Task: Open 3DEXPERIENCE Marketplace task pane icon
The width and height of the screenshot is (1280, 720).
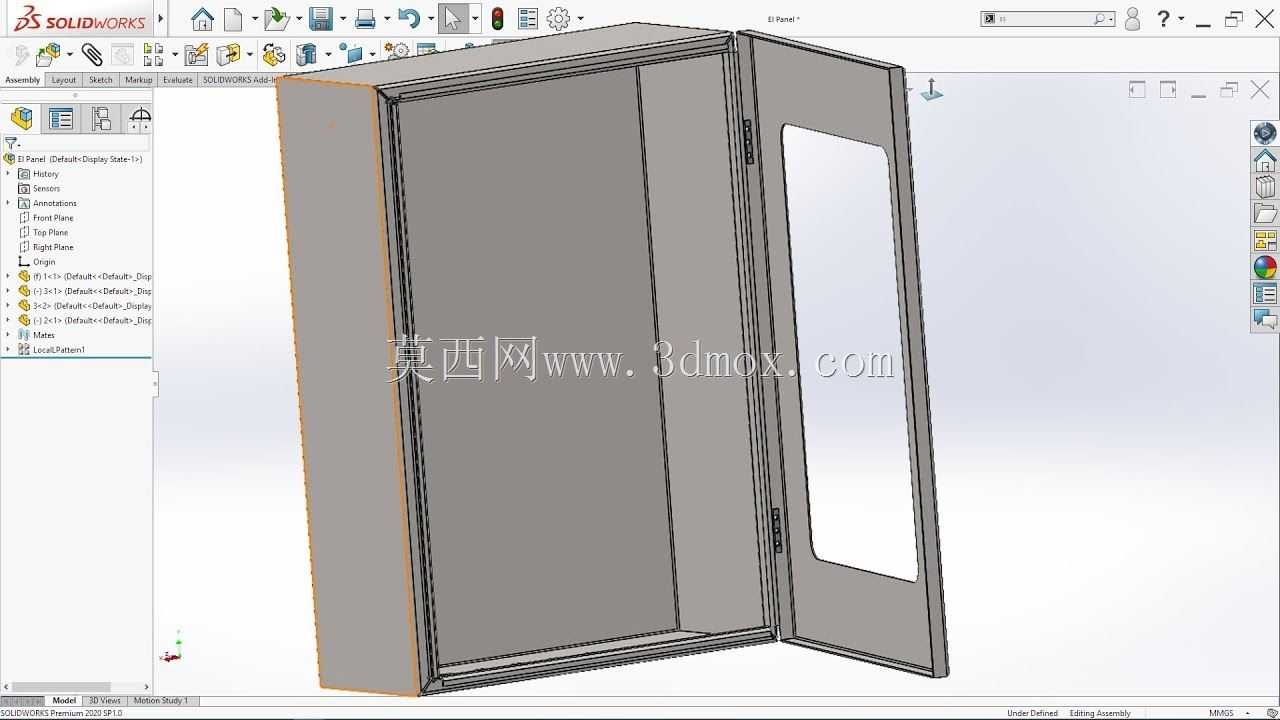Action: pos(1265,133)
